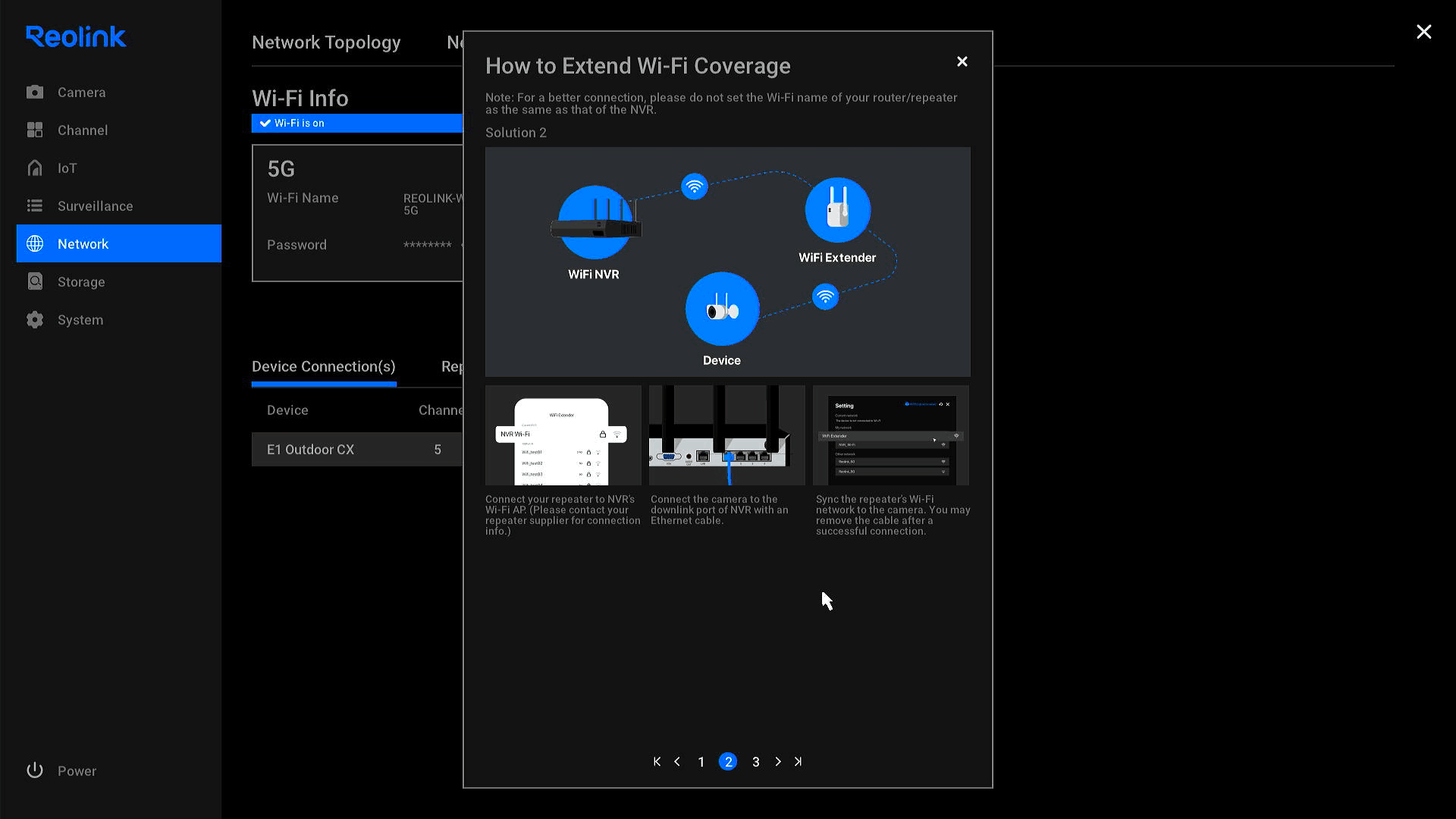
Task: Click the Power icon at bottom left
Action: pos(35,770)
